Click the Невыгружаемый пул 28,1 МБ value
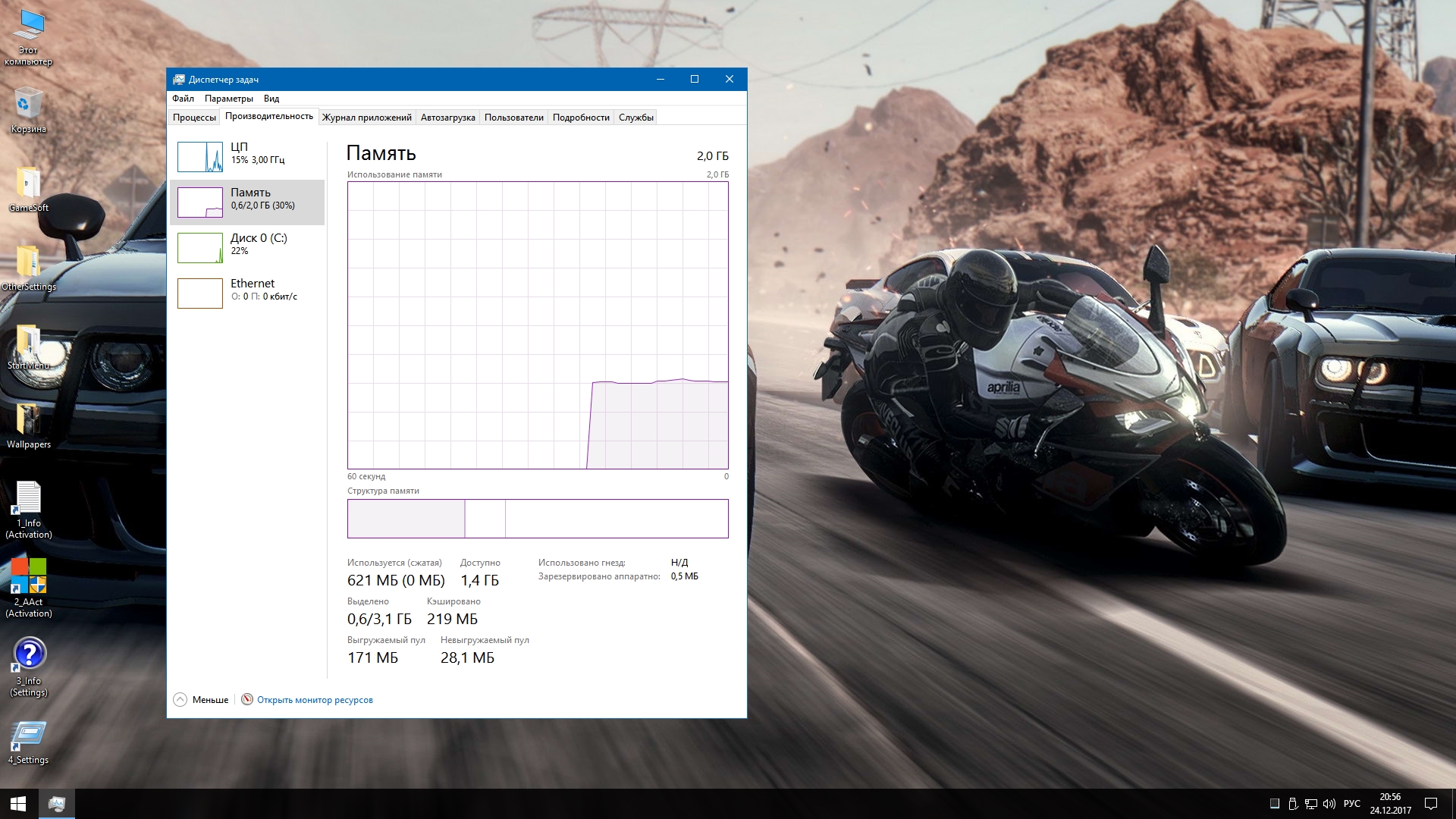Screen dimensions: 1456x819 [x=467, y=658]
